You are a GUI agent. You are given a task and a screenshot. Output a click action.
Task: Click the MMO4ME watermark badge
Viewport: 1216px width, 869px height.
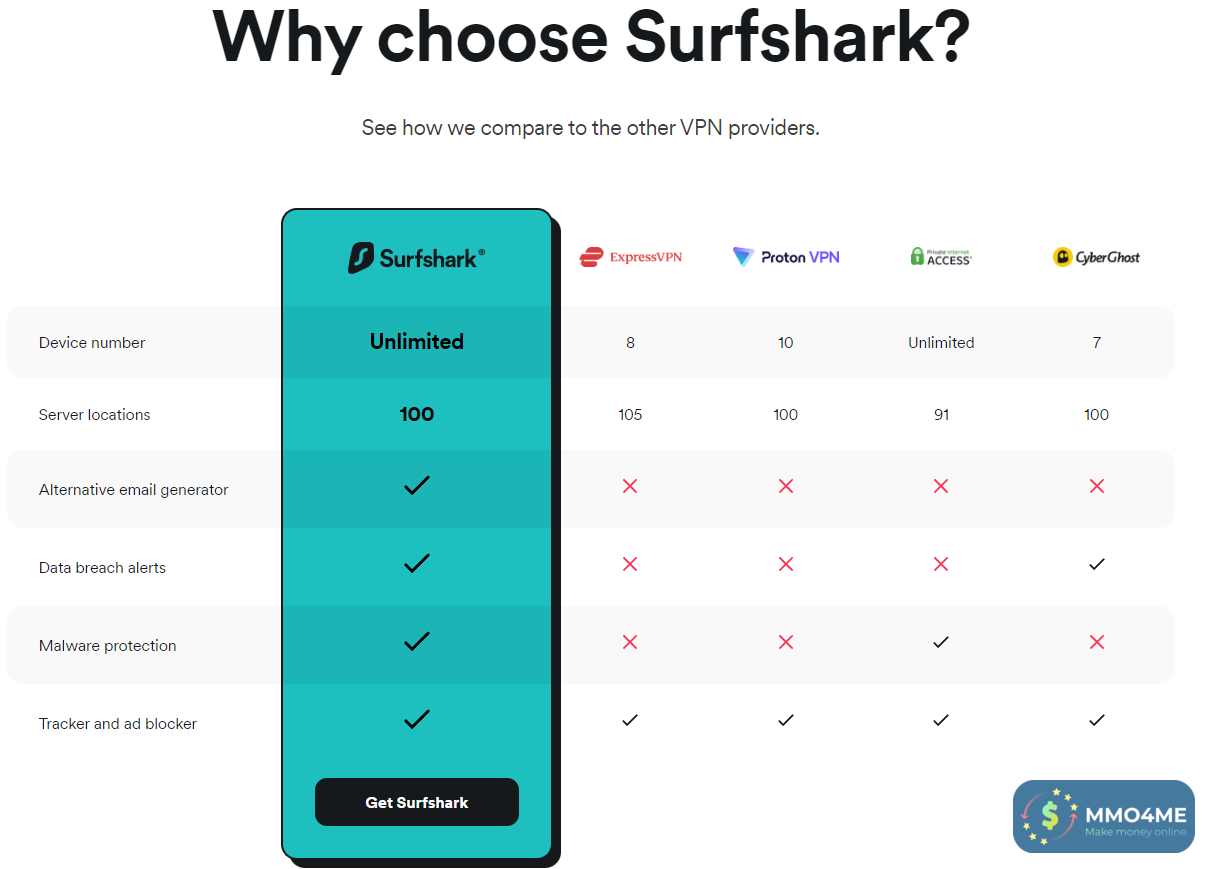[x=1103, y=817]
